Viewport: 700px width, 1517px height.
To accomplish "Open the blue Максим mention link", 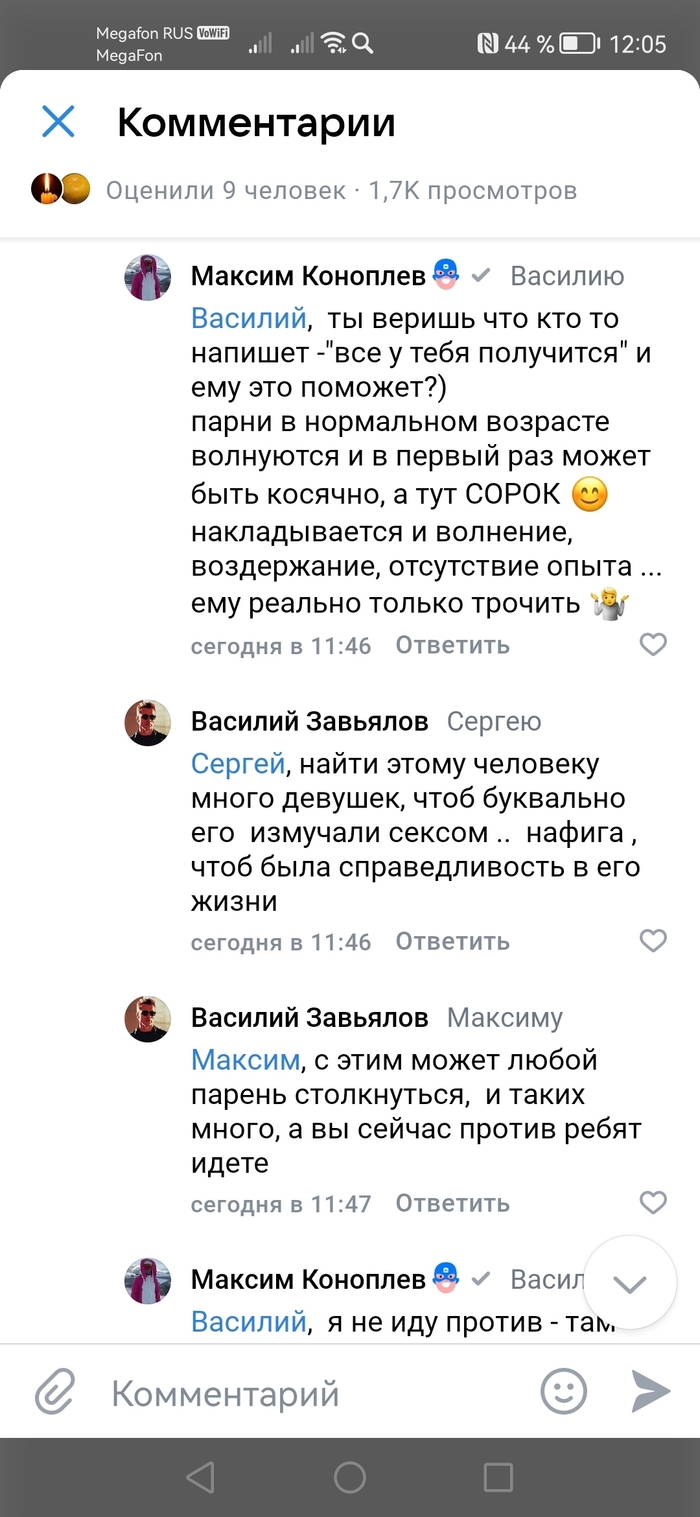I will (245, 1060).
